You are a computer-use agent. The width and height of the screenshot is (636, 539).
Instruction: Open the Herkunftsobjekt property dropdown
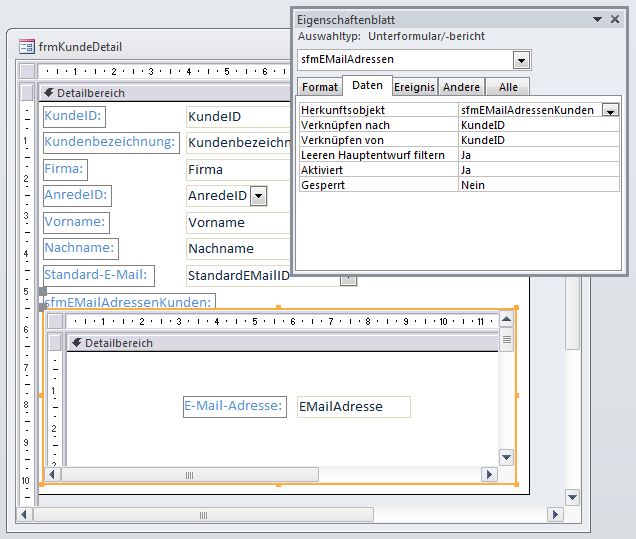(609, 110)
